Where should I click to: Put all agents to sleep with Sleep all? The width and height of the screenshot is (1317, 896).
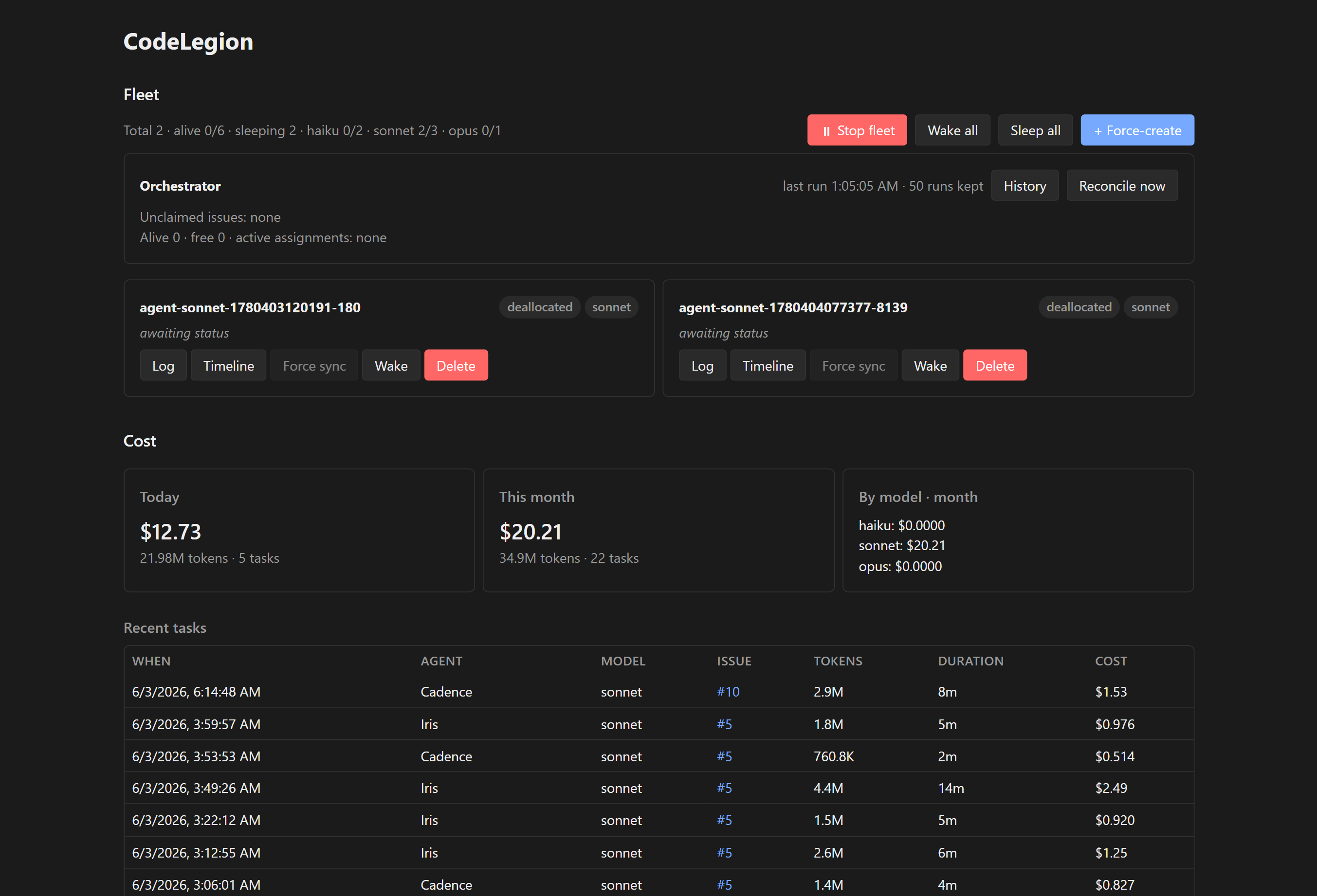(1035, 130)
